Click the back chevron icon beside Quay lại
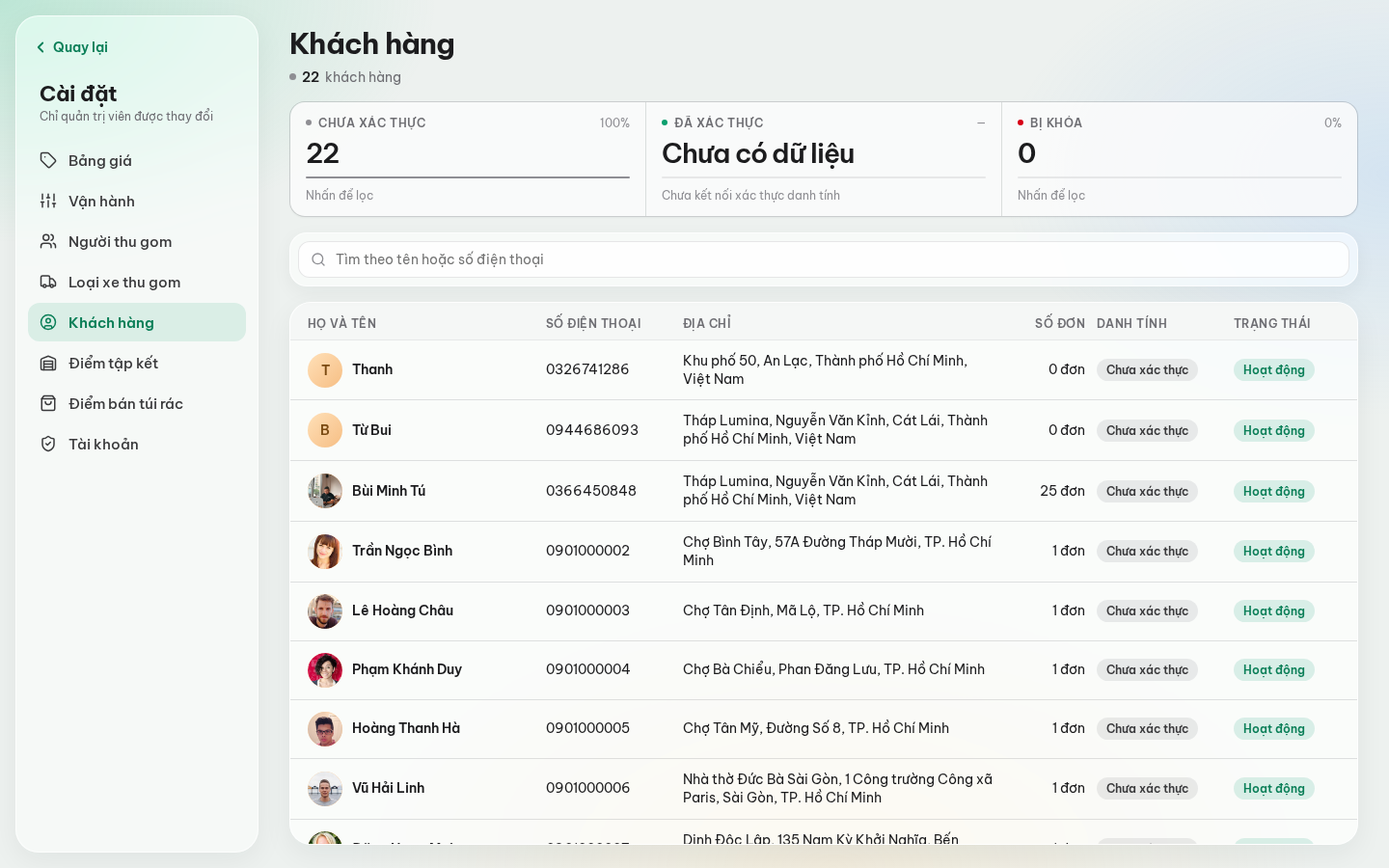The height and width of the screenshot is (868, 1389). coord(41,47)
